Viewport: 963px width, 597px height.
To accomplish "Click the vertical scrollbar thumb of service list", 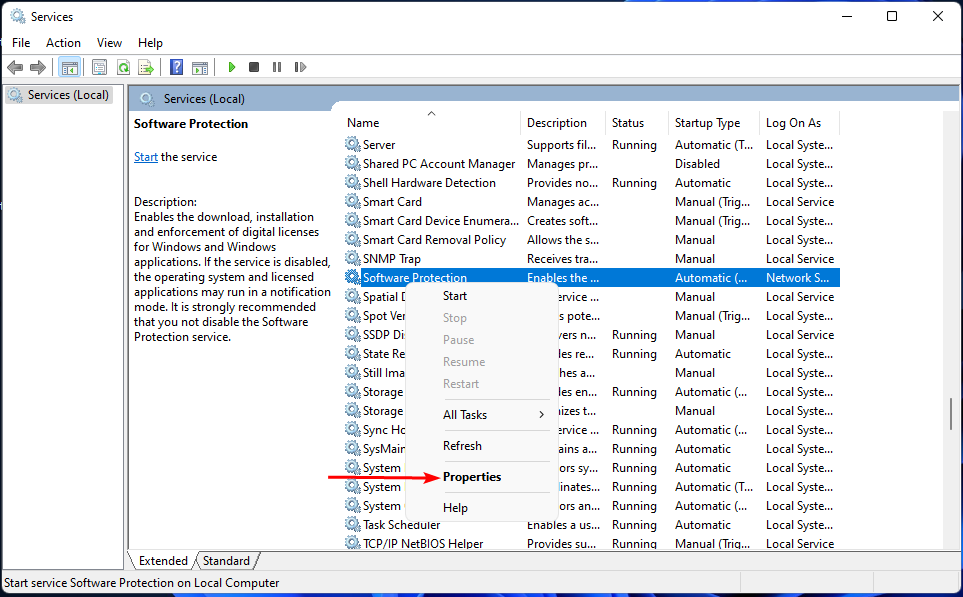I will pyautogui.click(x=952, y=413).
